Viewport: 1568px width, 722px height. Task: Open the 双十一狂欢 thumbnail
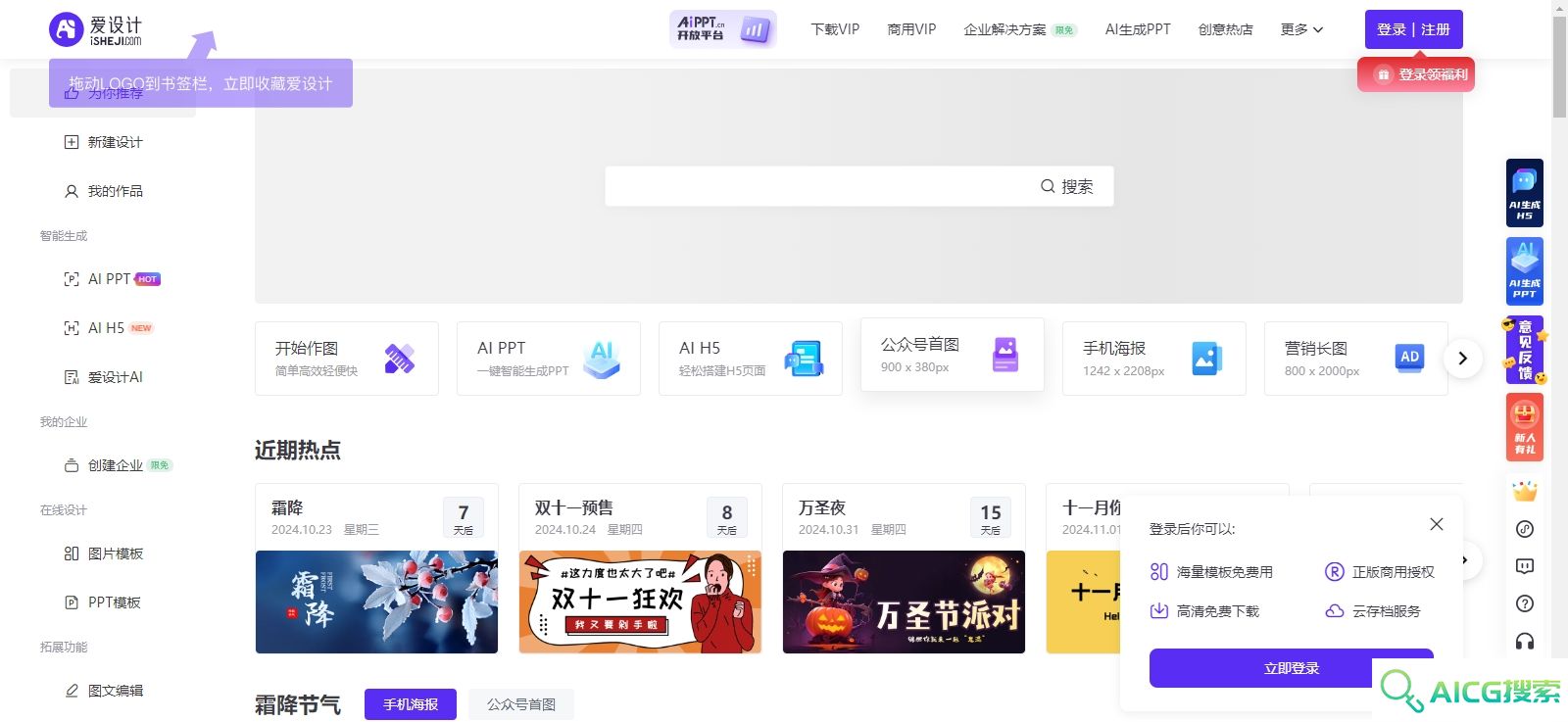[640, 602]
